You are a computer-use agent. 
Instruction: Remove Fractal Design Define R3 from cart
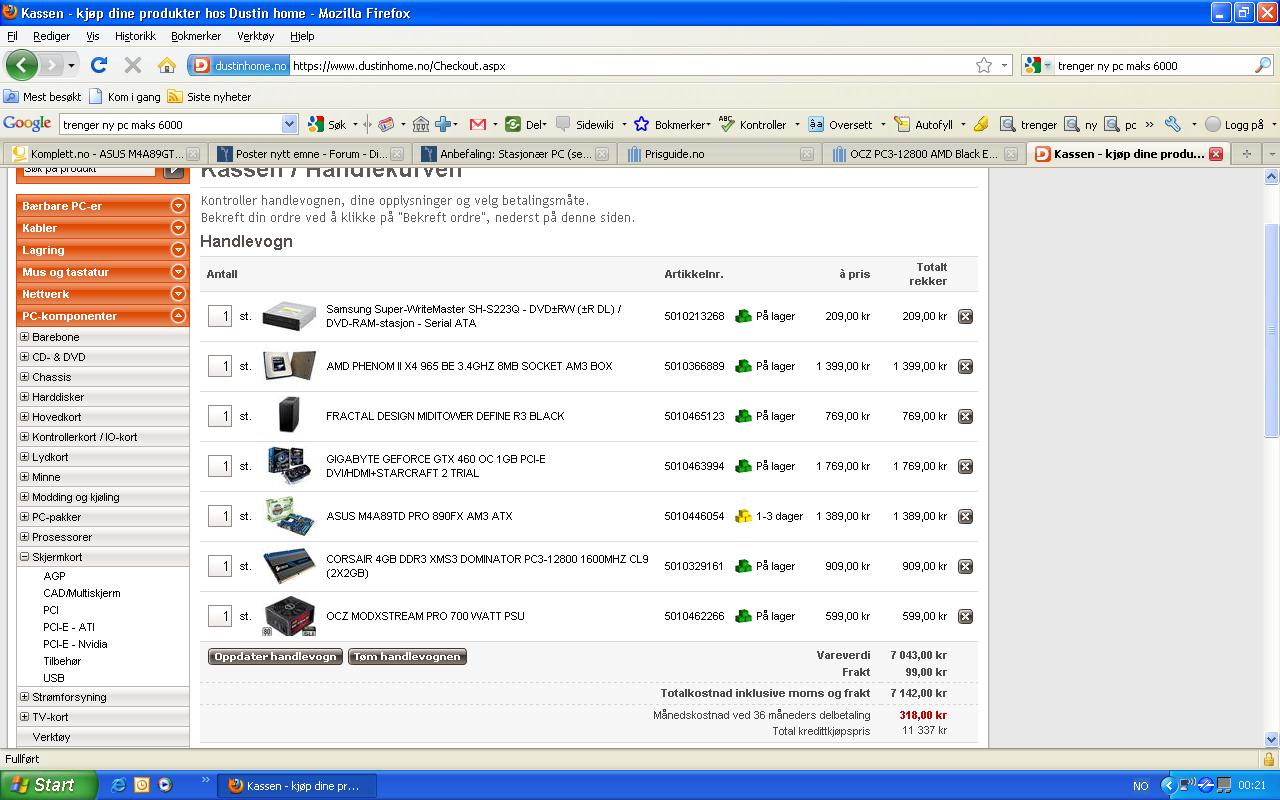pos(965,416)
